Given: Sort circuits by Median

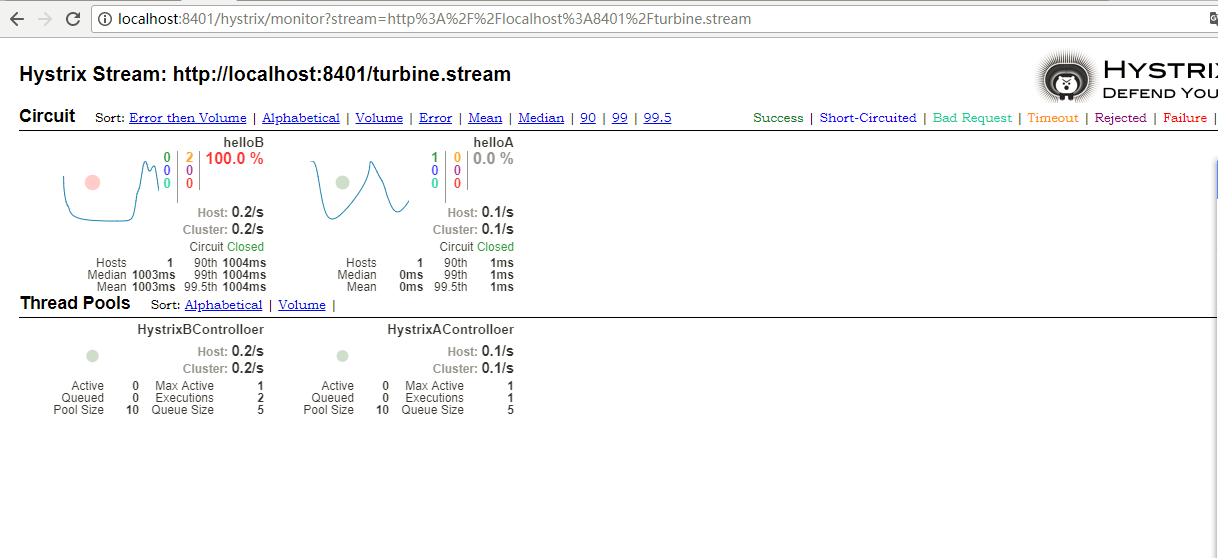Looking at the screenshot, I should click(x=541, y=118).
